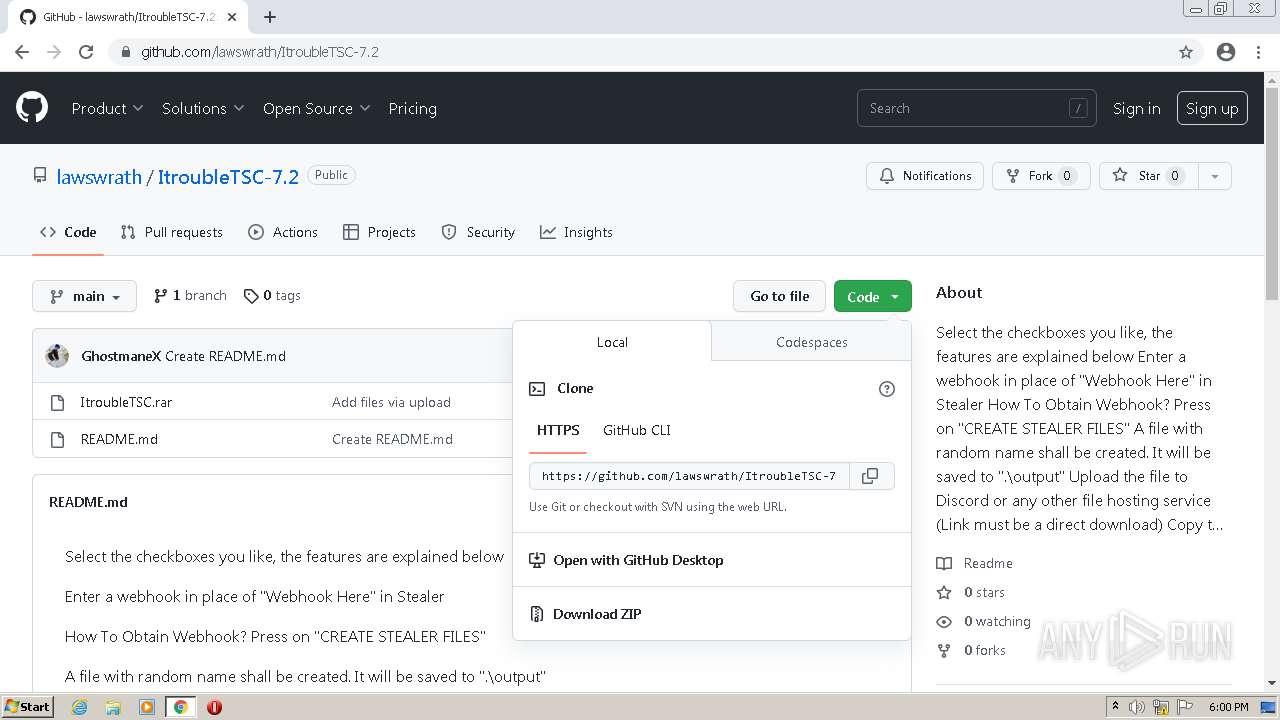1280x720 pixels.
Task: Click the Go to file button
Action: click(x=780, y=296)
